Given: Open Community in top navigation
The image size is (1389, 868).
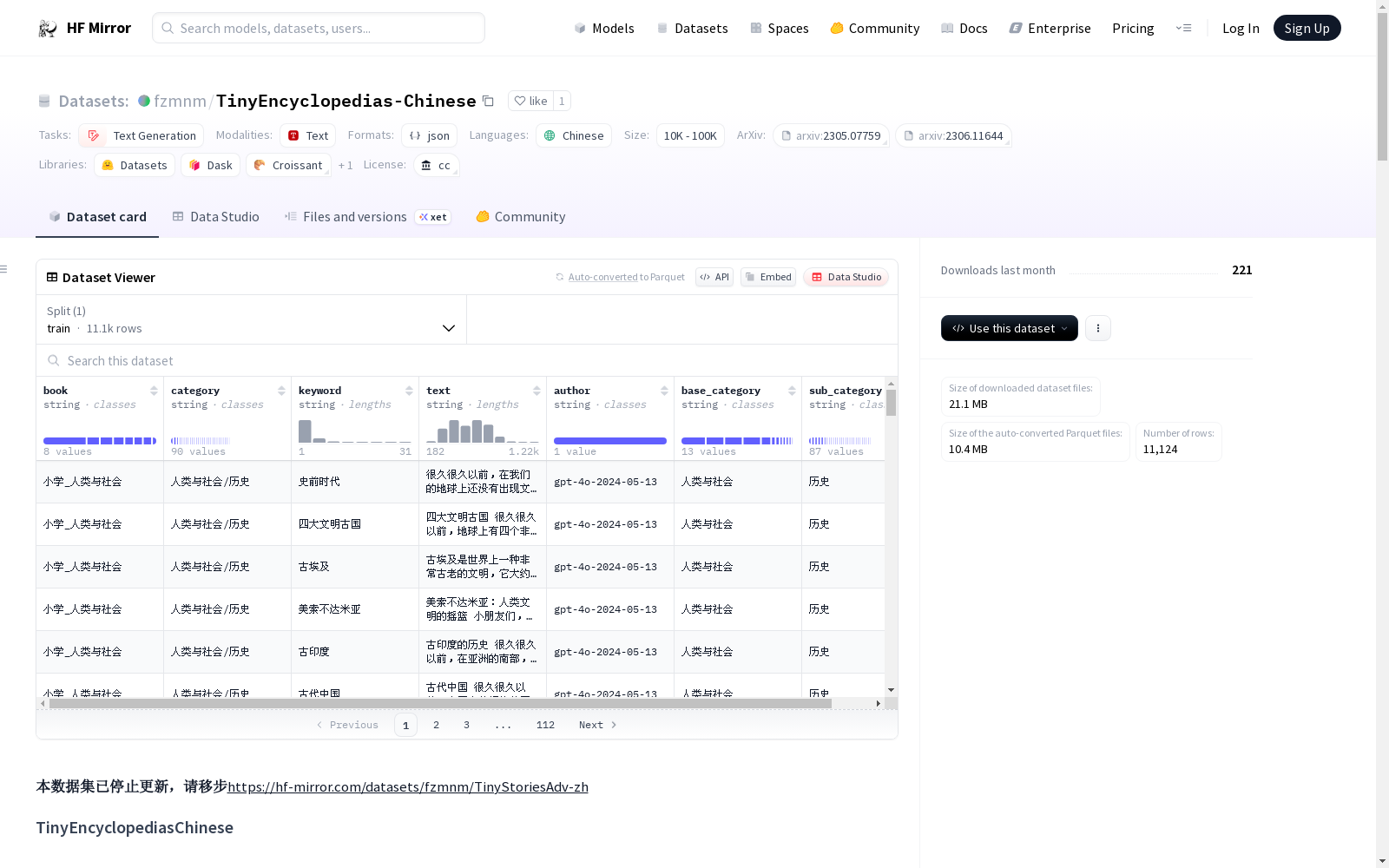Looking at the screenshot, I should [875, 28].
